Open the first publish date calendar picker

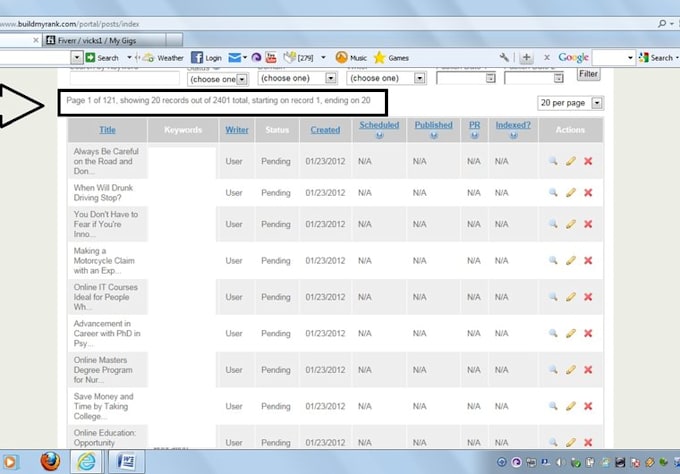coord(490,78)
